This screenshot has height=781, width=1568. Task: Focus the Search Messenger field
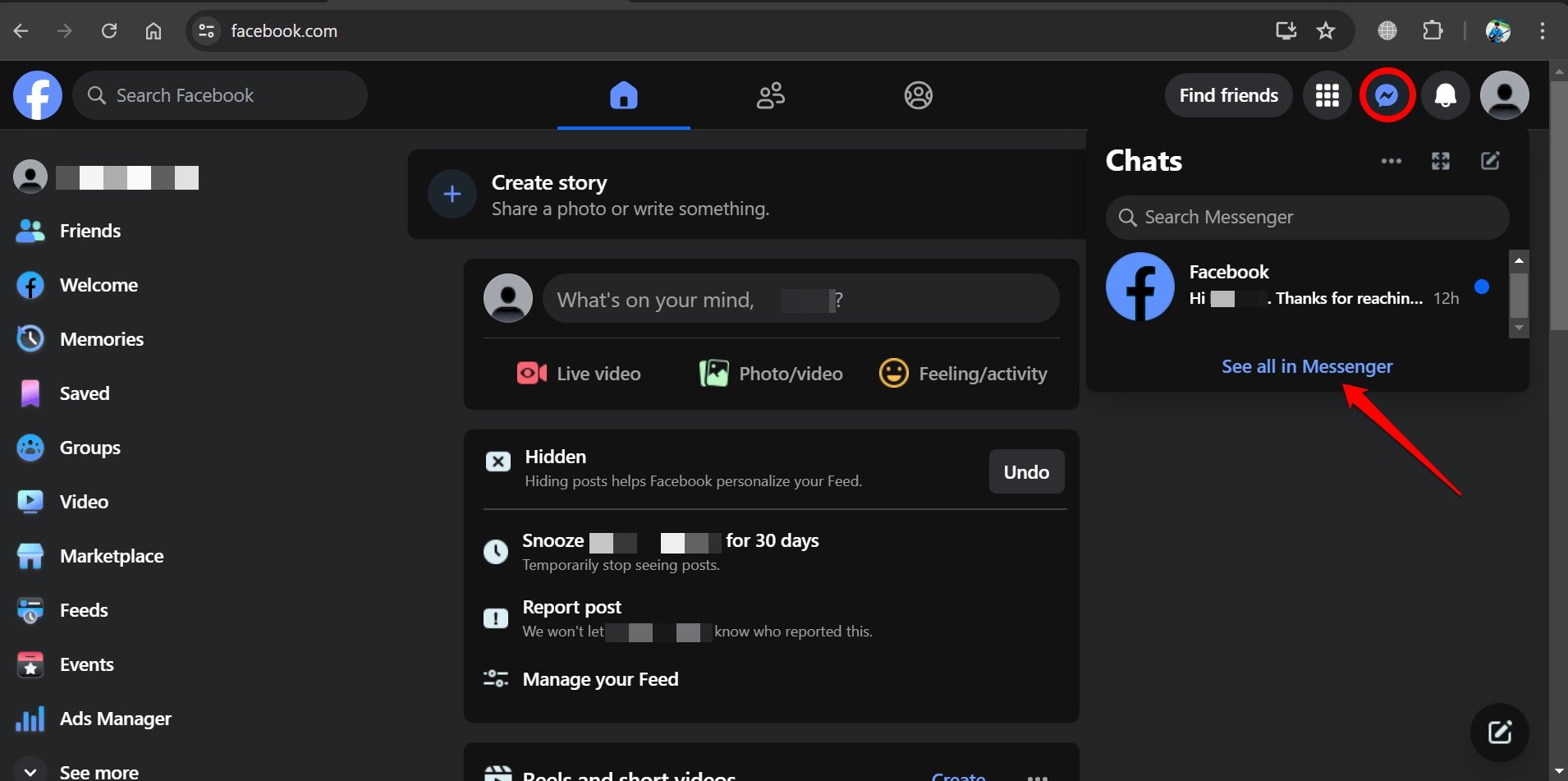pyautogui.click(x=1307, y=217)
